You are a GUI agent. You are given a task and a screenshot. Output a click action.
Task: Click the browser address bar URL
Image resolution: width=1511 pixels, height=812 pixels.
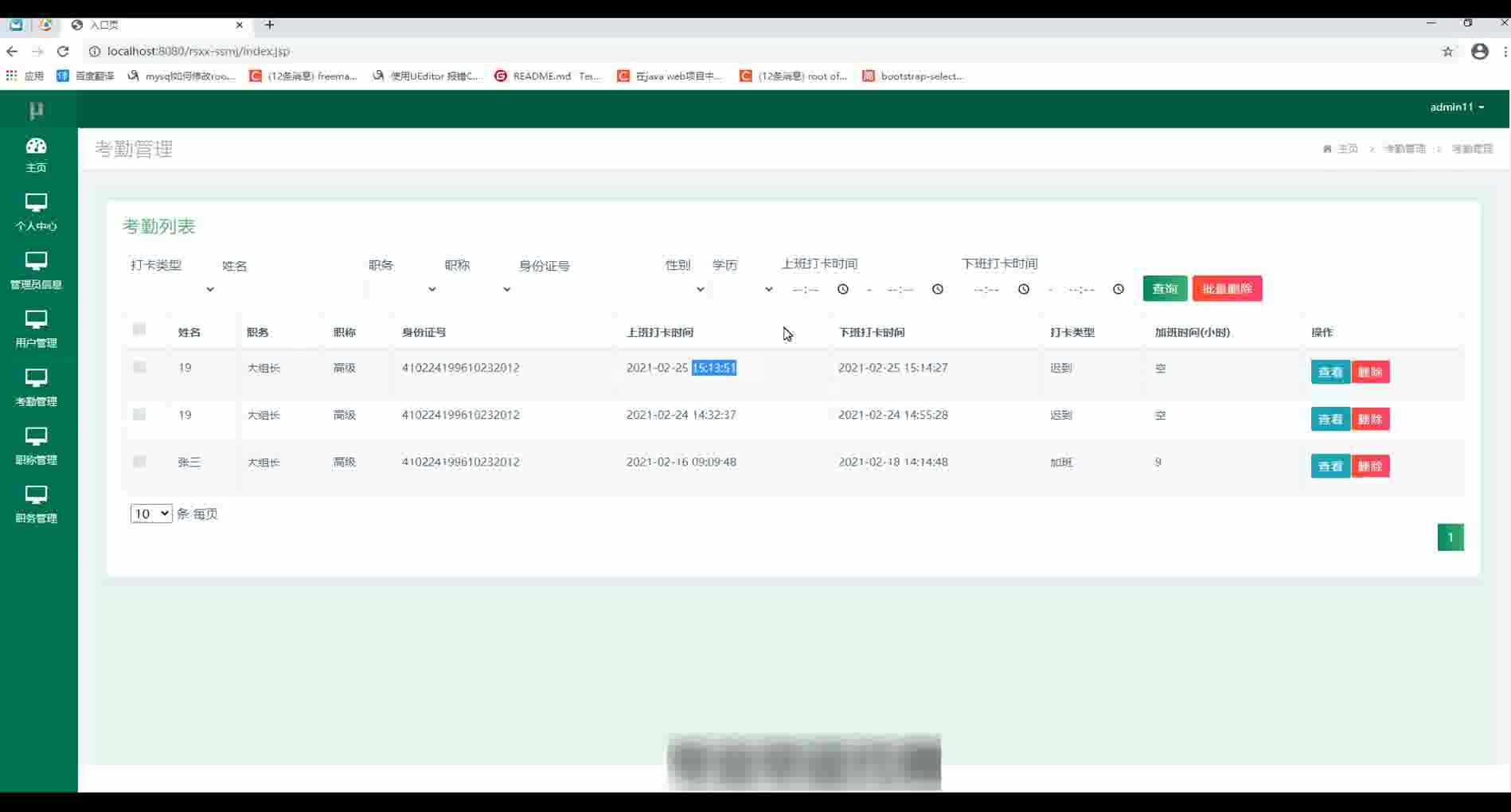click(x=199, y=51)
